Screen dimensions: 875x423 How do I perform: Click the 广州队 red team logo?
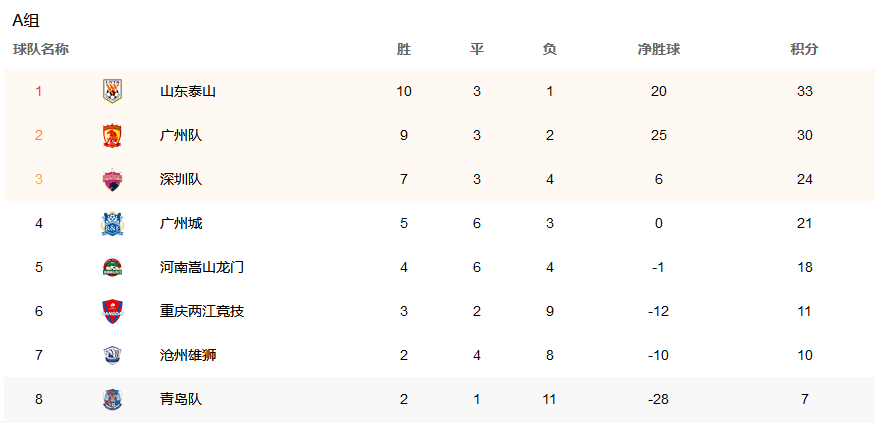(112, 136)
